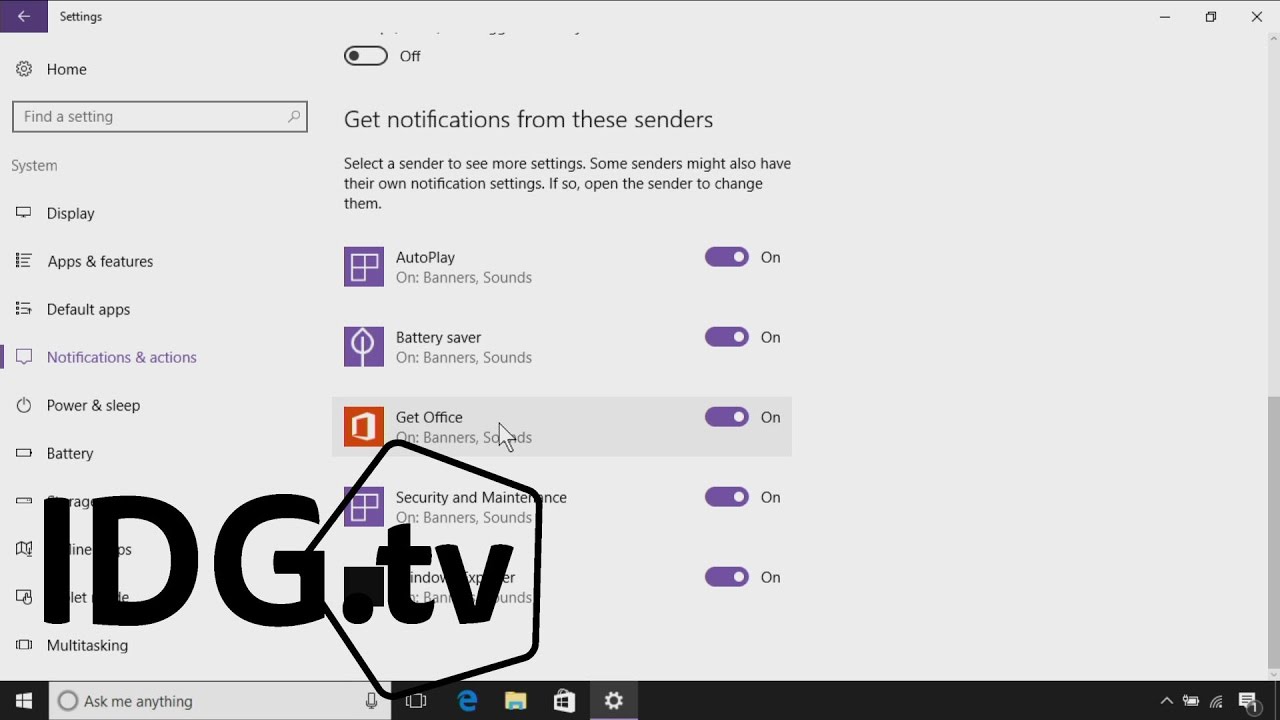The width and height of the screenshot is (1280, 720).
Task: Open the Battery settings page
Action: pyautogui.click(x=70, y=453)
